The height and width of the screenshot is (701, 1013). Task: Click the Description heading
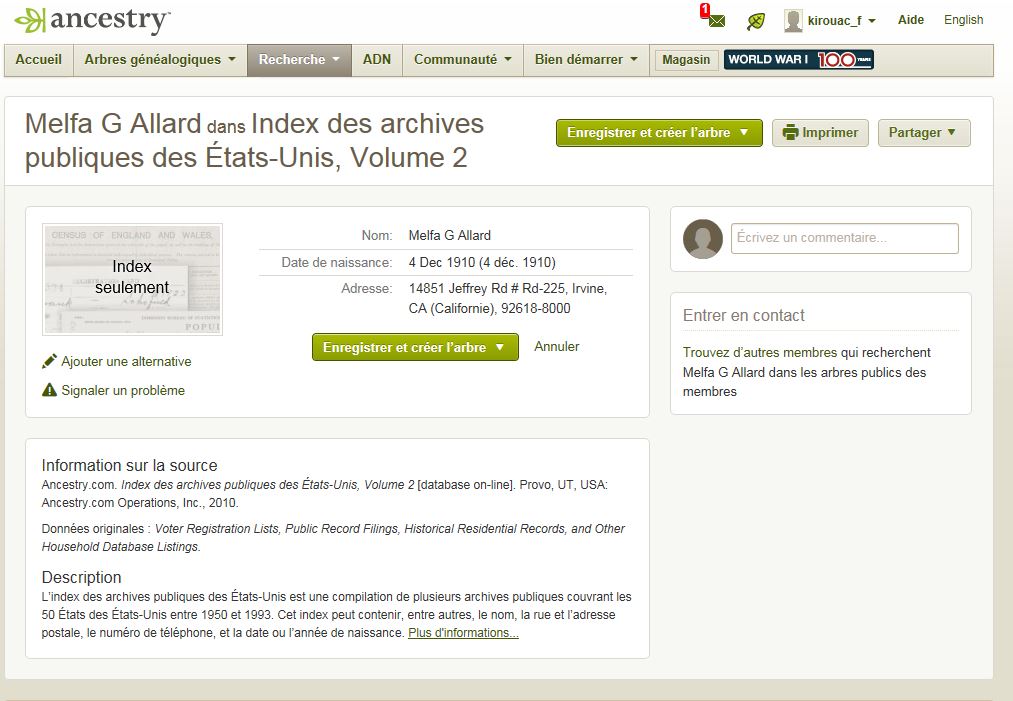point(81,577)
